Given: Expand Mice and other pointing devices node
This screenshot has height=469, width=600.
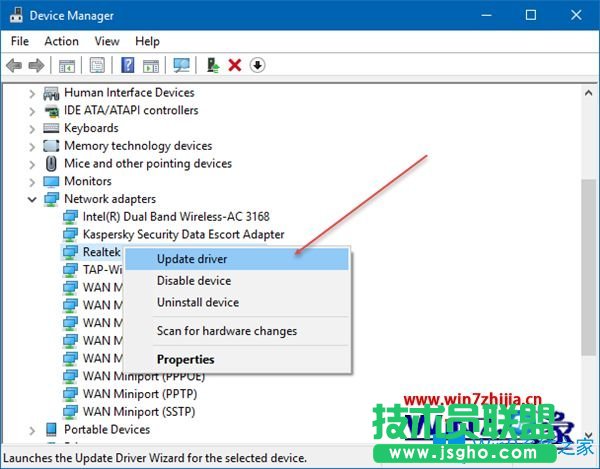Looking at the screenshot, I should point(32,164).
